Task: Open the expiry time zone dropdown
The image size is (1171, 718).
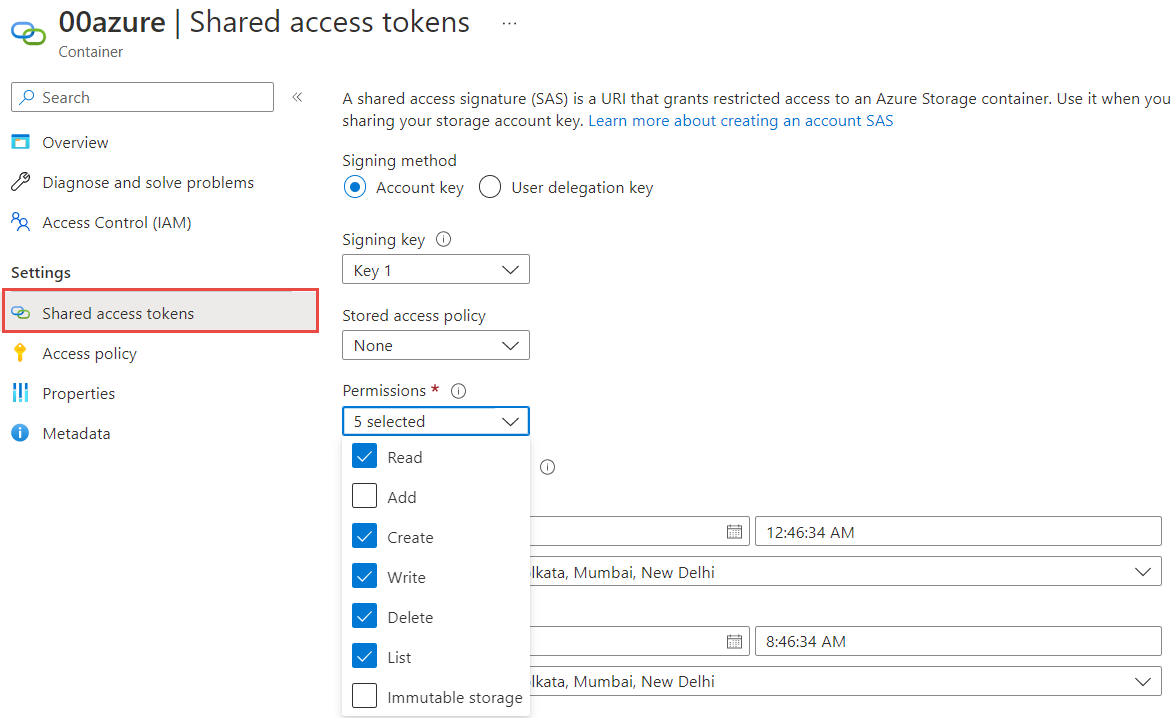Action: pos(845,681)
